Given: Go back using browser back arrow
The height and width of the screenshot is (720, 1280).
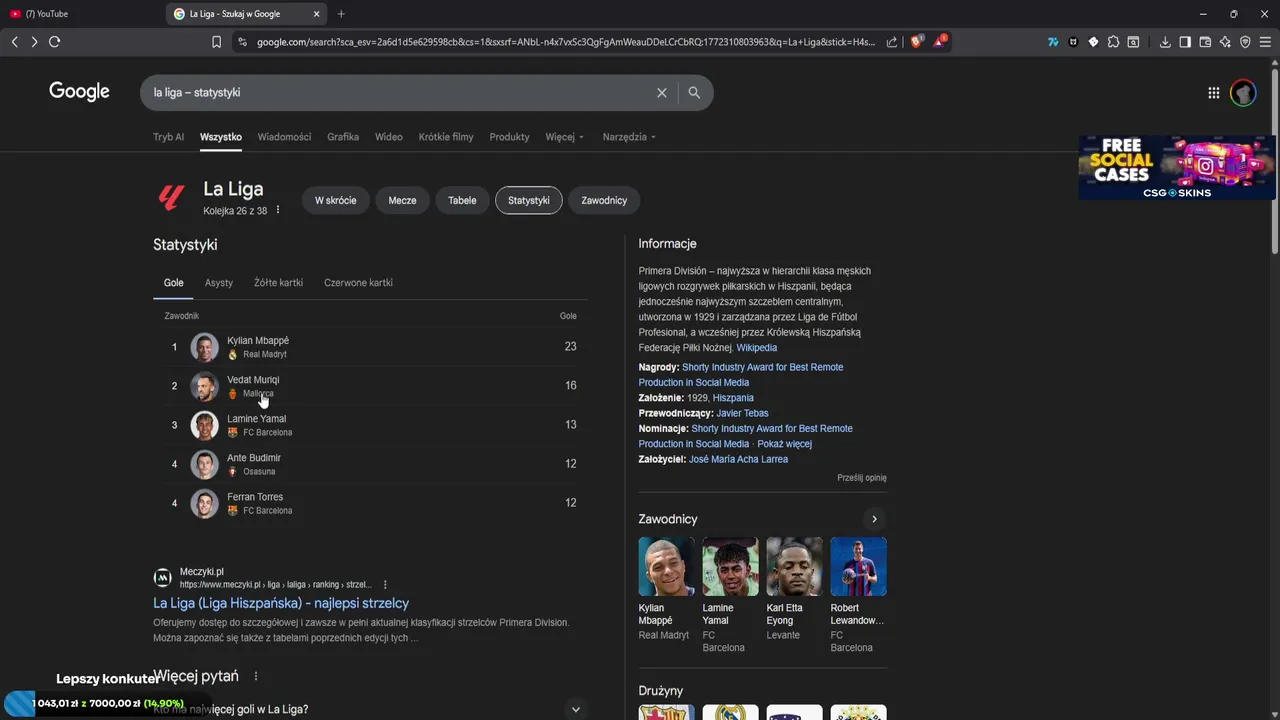Looking at the screenshot, I should 14,42.
